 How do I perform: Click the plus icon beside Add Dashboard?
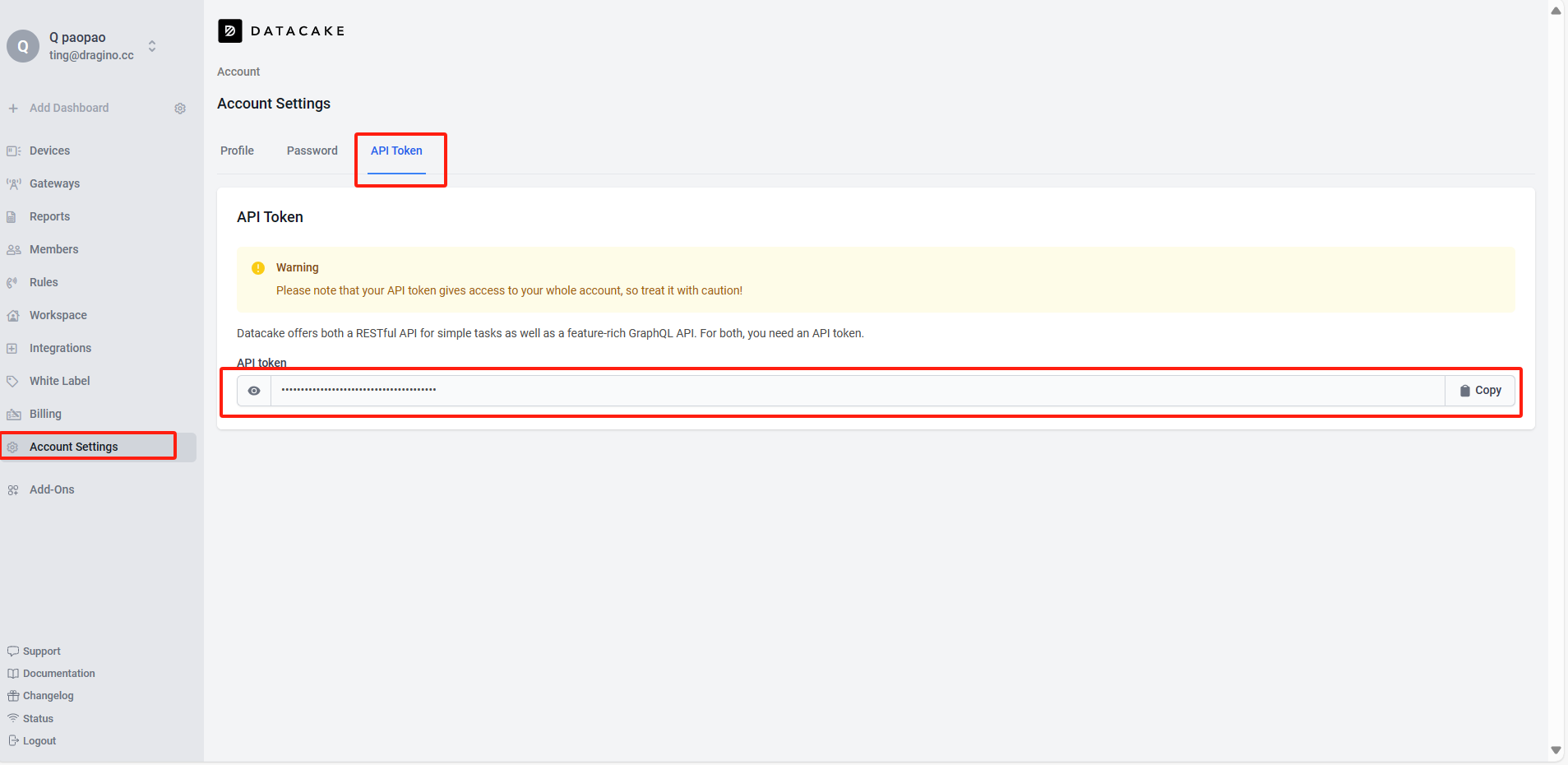13,108
